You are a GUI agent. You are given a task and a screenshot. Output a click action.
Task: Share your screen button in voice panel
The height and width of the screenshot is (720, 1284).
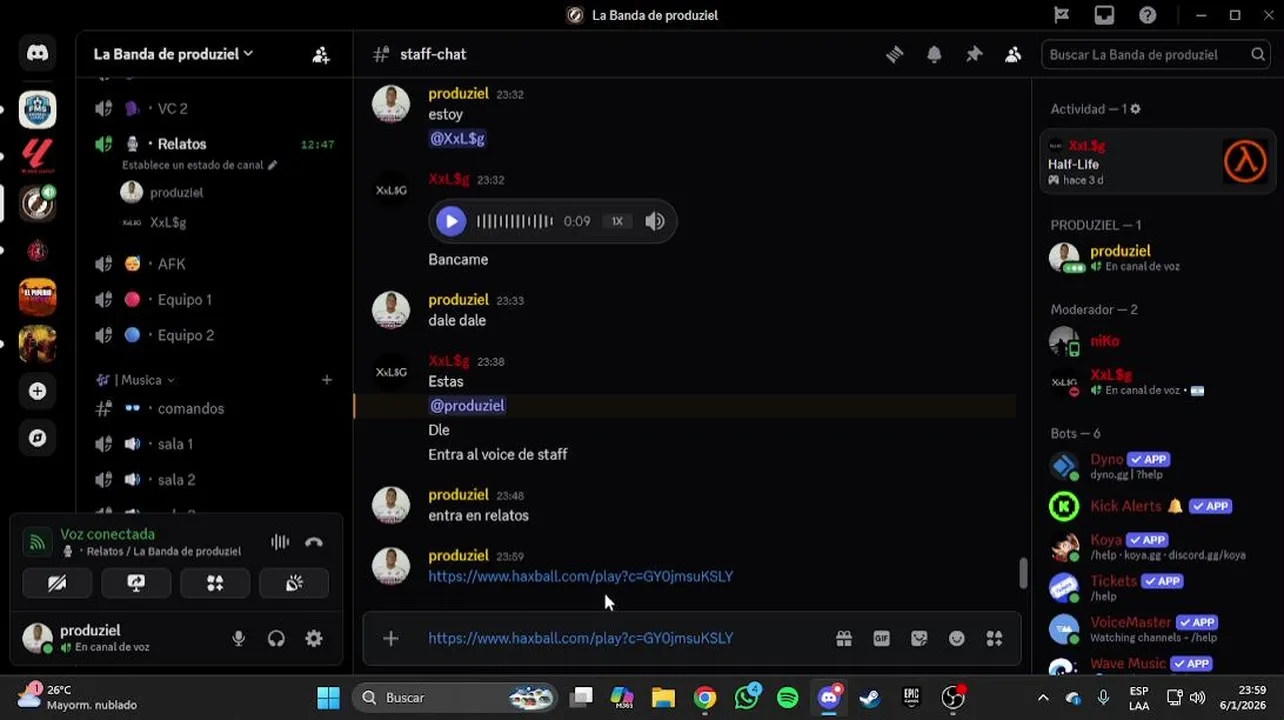(136, 583)
